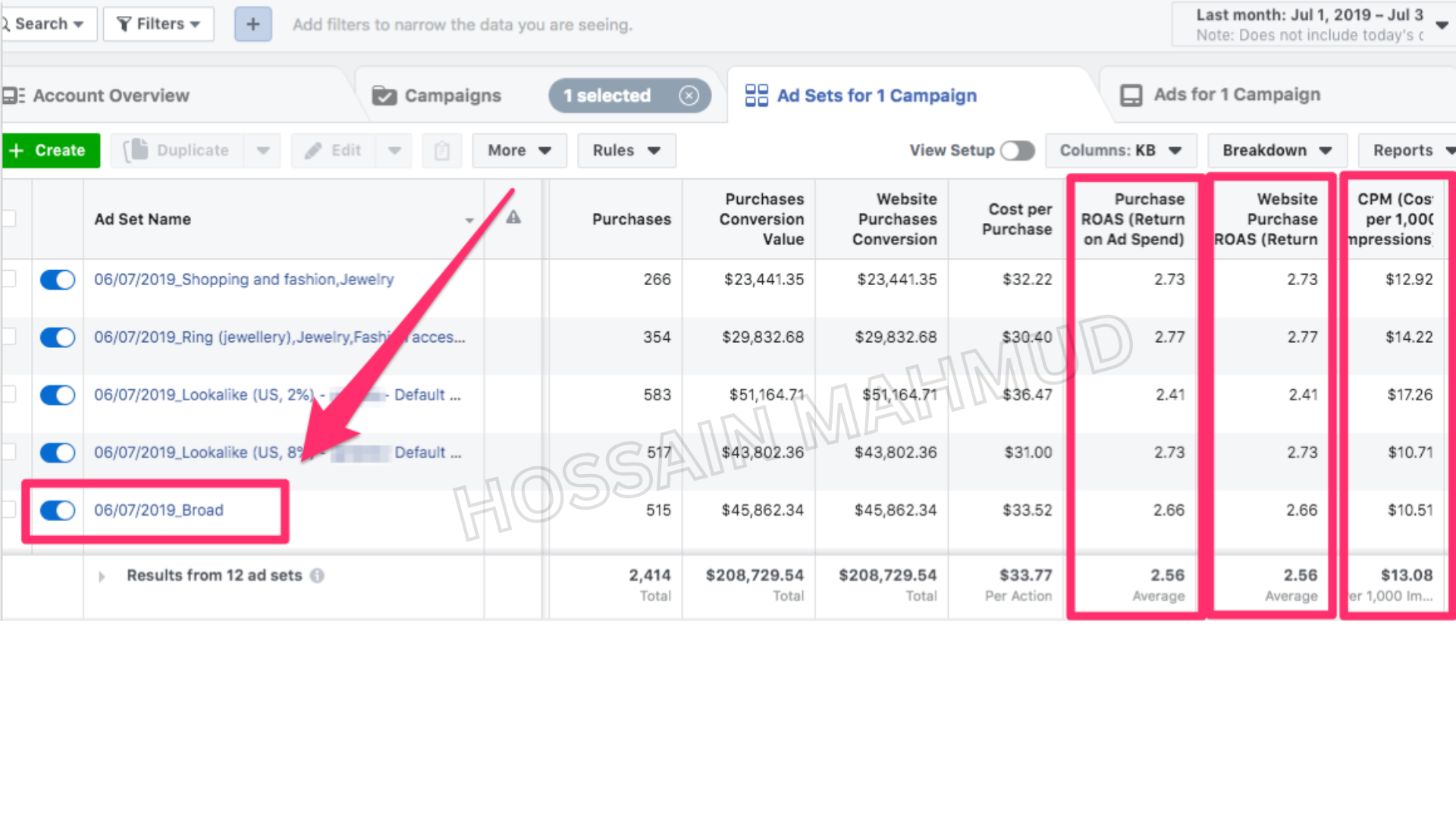Click the Account Overview icon
Viewport: 1456px width, 819px height.
pos(14,96)
